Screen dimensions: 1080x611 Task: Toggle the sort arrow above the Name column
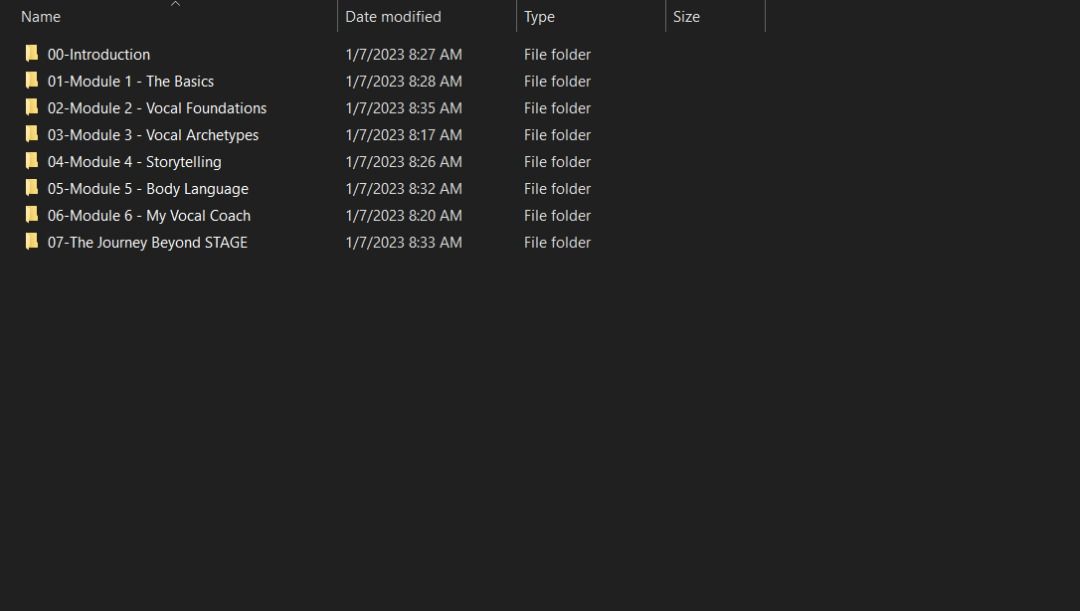click(176, 4)
